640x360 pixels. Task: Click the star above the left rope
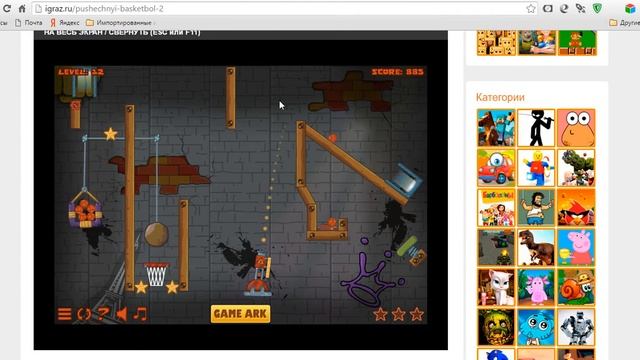click(x=111, y=134)
